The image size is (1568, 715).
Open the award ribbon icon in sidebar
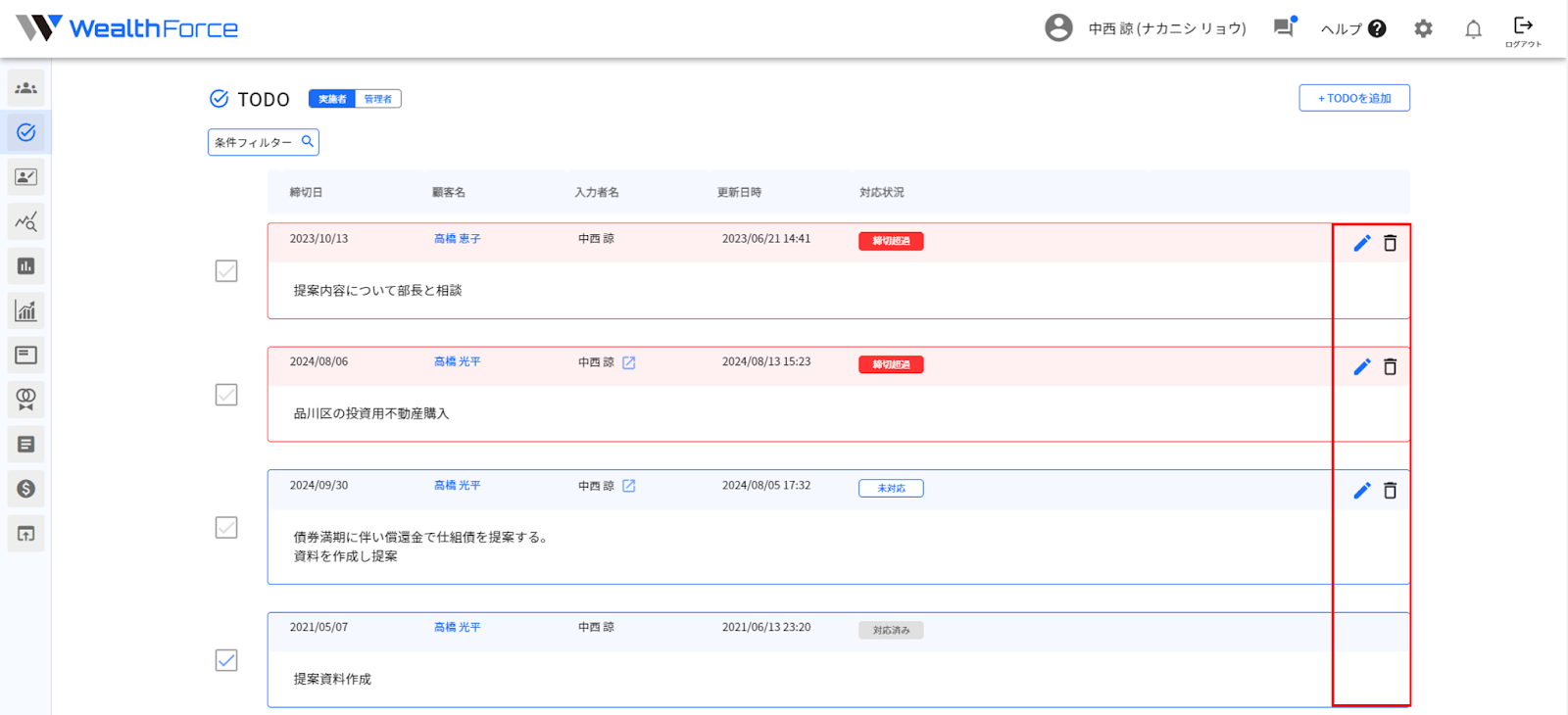click(26, 400)
